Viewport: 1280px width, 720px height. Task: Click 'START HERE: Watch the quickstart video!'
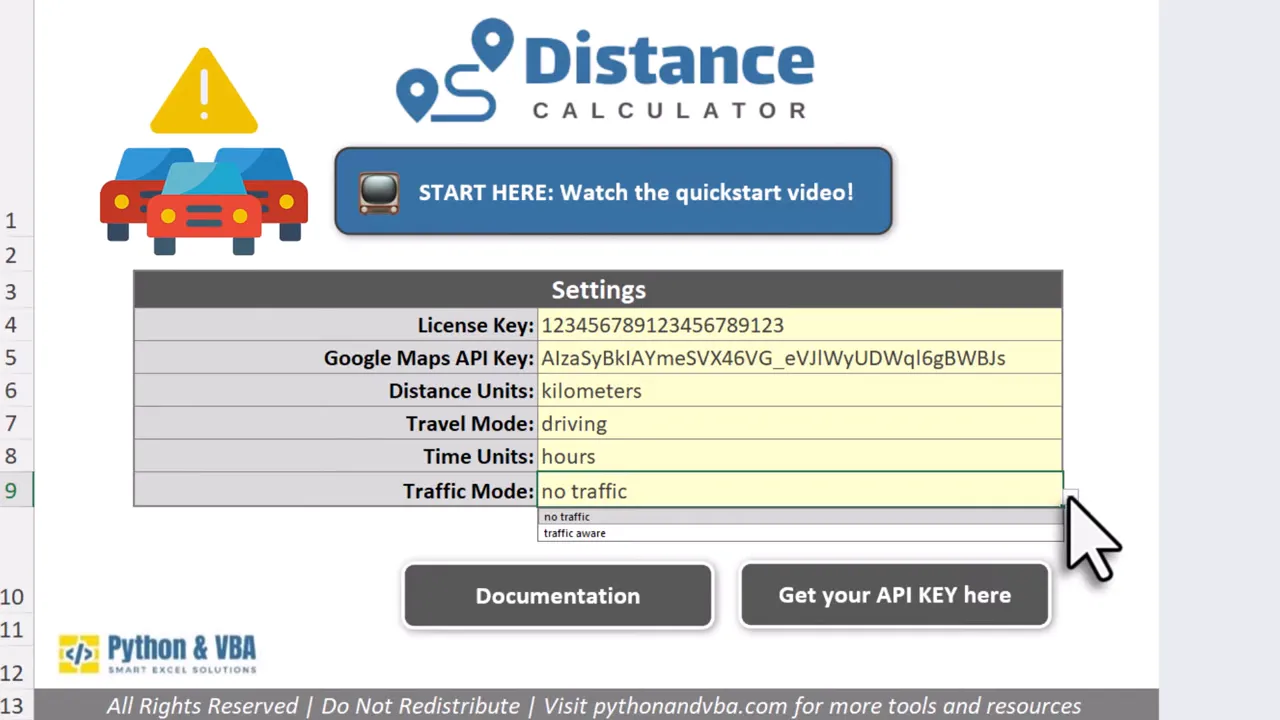[613, 192]
